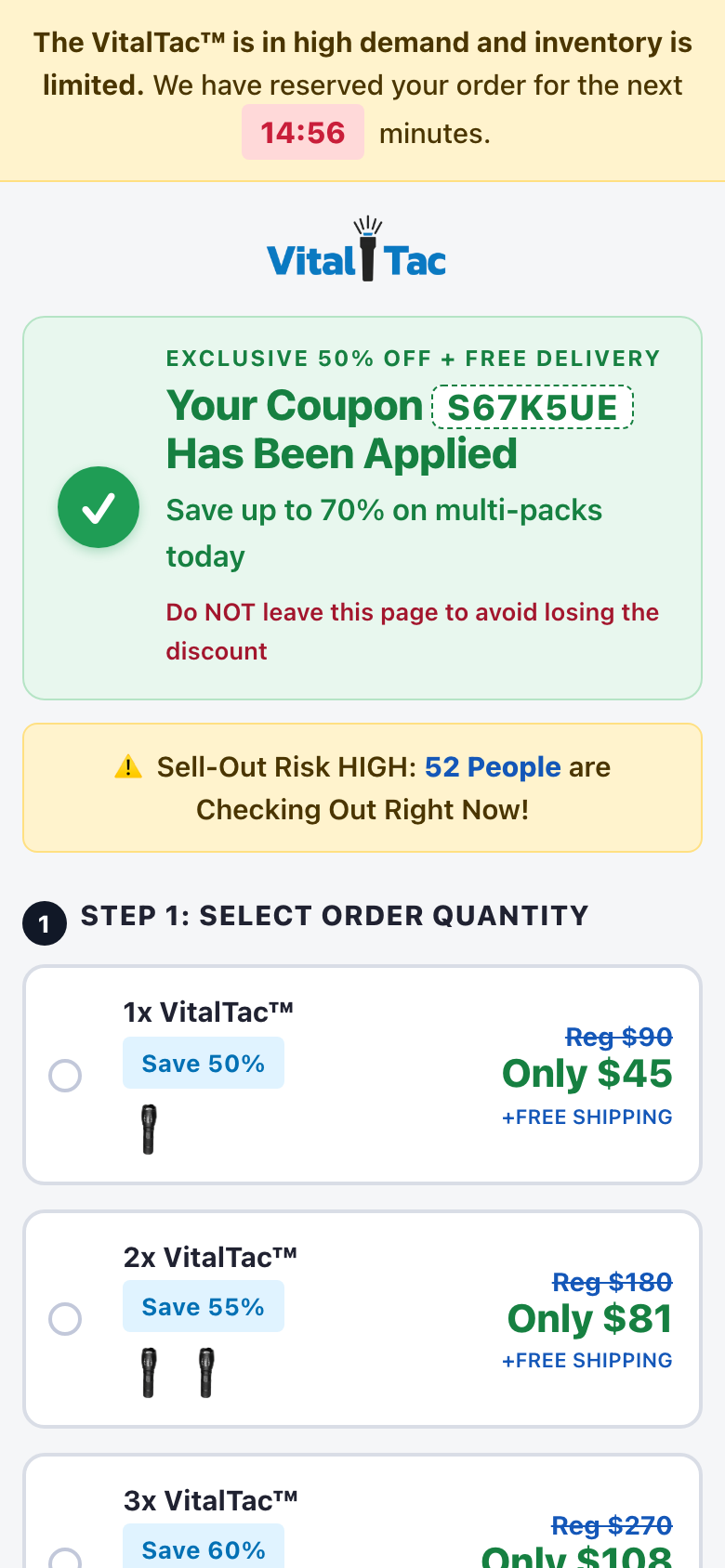Click the yellow warning triangle icon
The width and height of the screenshot is (725, 1568).
pos(128,767)
